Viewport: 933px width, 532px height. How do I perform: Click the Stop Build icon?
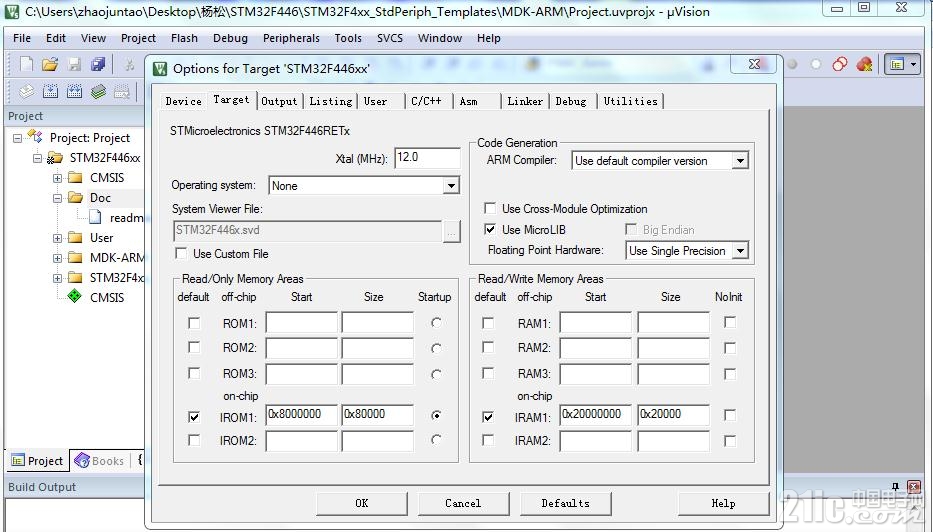pos(121,92)
